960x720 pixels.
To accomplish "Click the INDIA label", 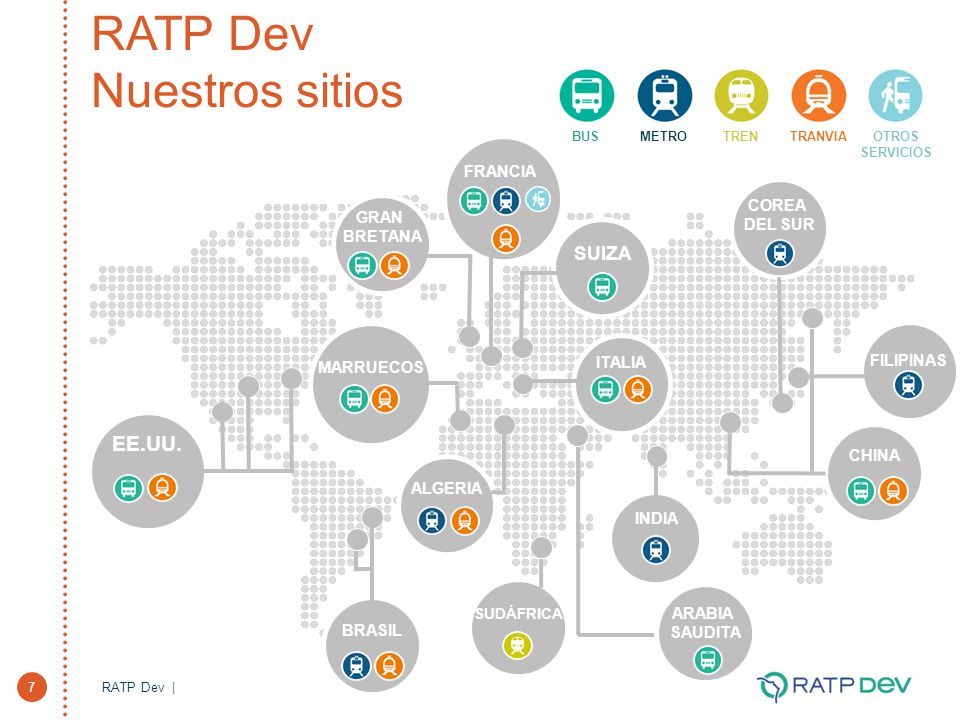I will coord(656,519).
